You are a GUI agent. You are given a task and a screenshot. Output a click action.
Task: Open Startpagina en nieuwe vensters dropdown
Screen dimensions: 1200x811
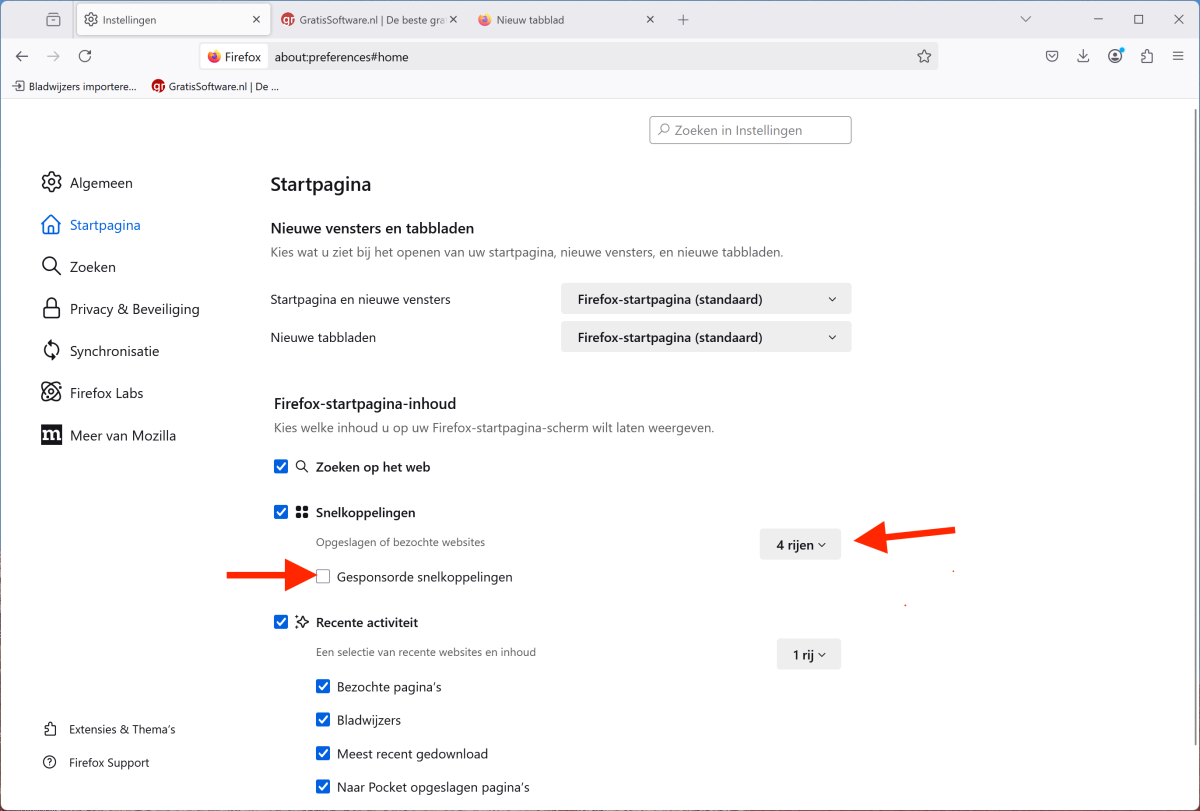click(x=706, y=299)
